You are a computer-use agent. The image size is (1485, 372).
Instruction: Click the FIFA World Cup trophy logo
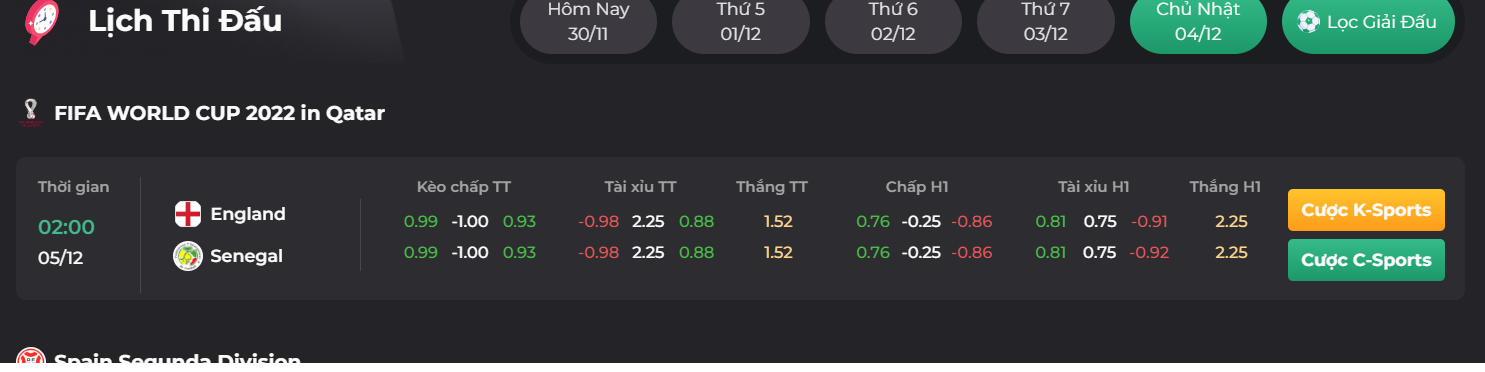click(x=30, y=112)
